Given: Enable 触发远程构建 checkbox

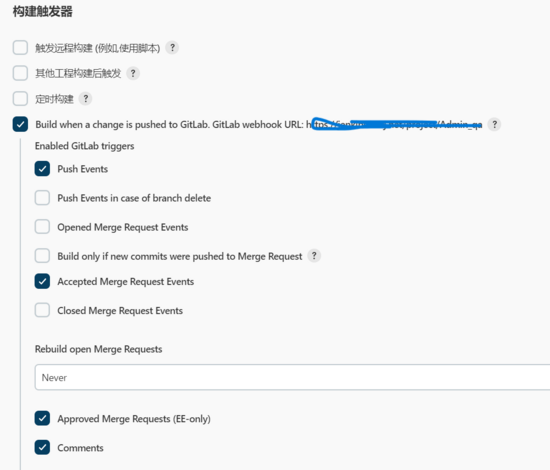Looking at the screenshot, I should point(20,47).
